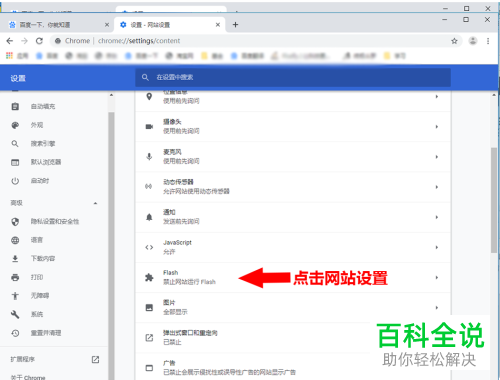Click the forward navigation arrow

point(24,41)
